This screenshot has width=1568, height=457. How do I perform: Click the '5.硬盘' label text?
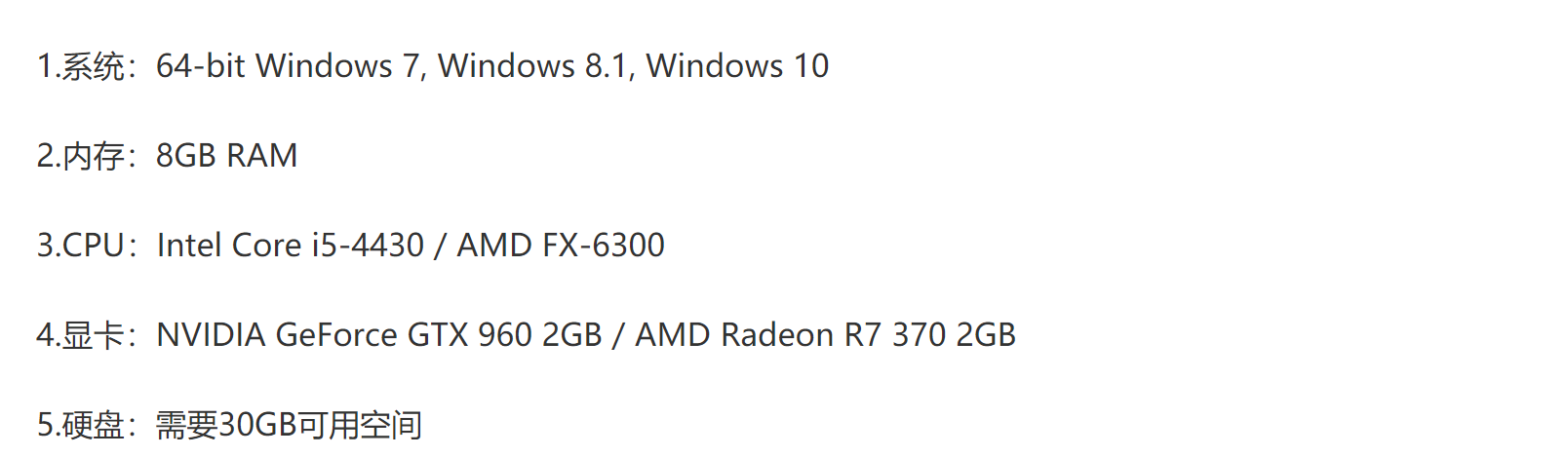point(81,425)
